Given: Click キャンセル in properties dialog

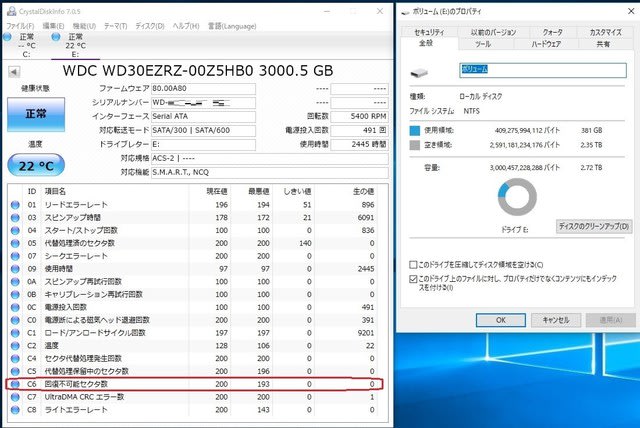Looking at the screenshot, I should (556, 320).
